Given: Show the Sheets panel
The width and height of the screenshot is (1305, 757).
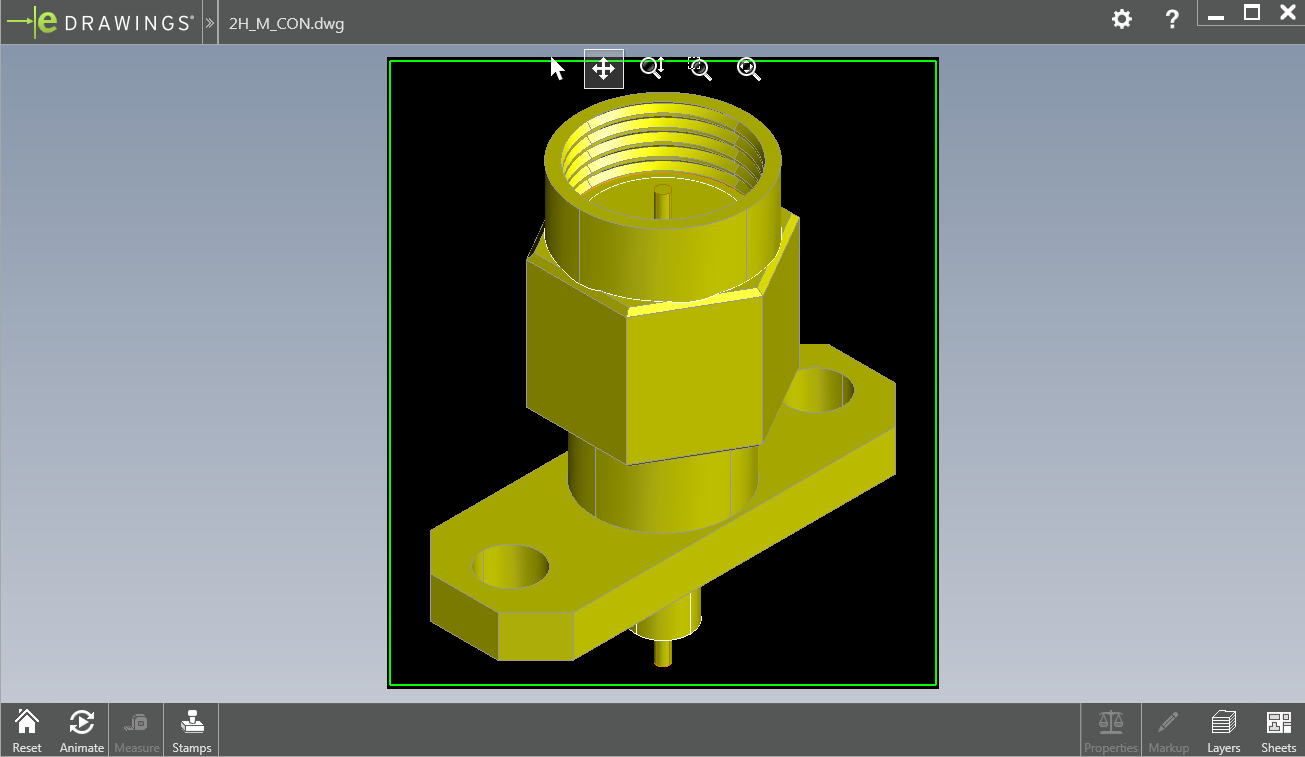Looking at the screenshot, I should [x=1278, y=730].
